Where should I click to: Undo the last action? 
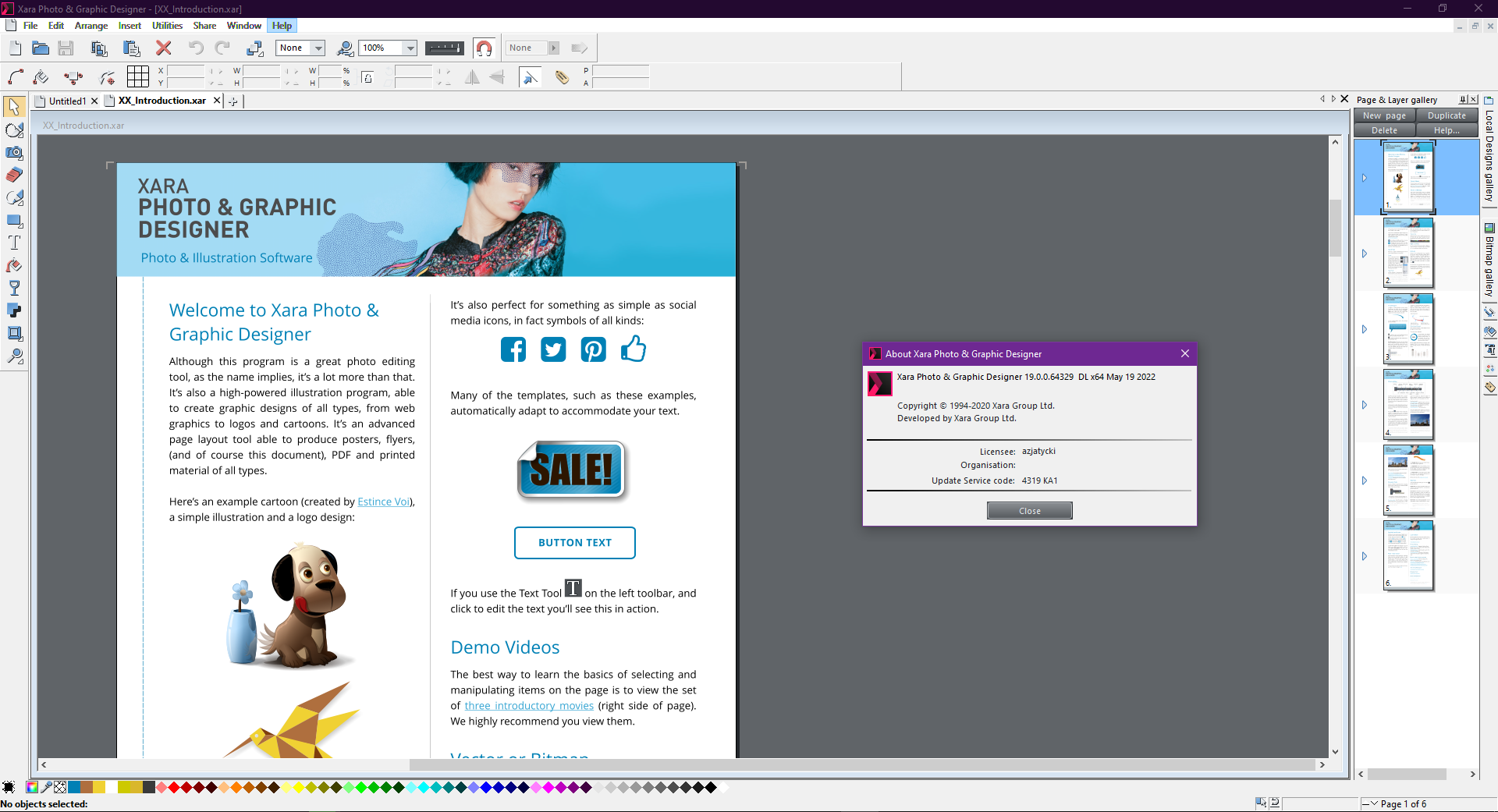[195, 48]
